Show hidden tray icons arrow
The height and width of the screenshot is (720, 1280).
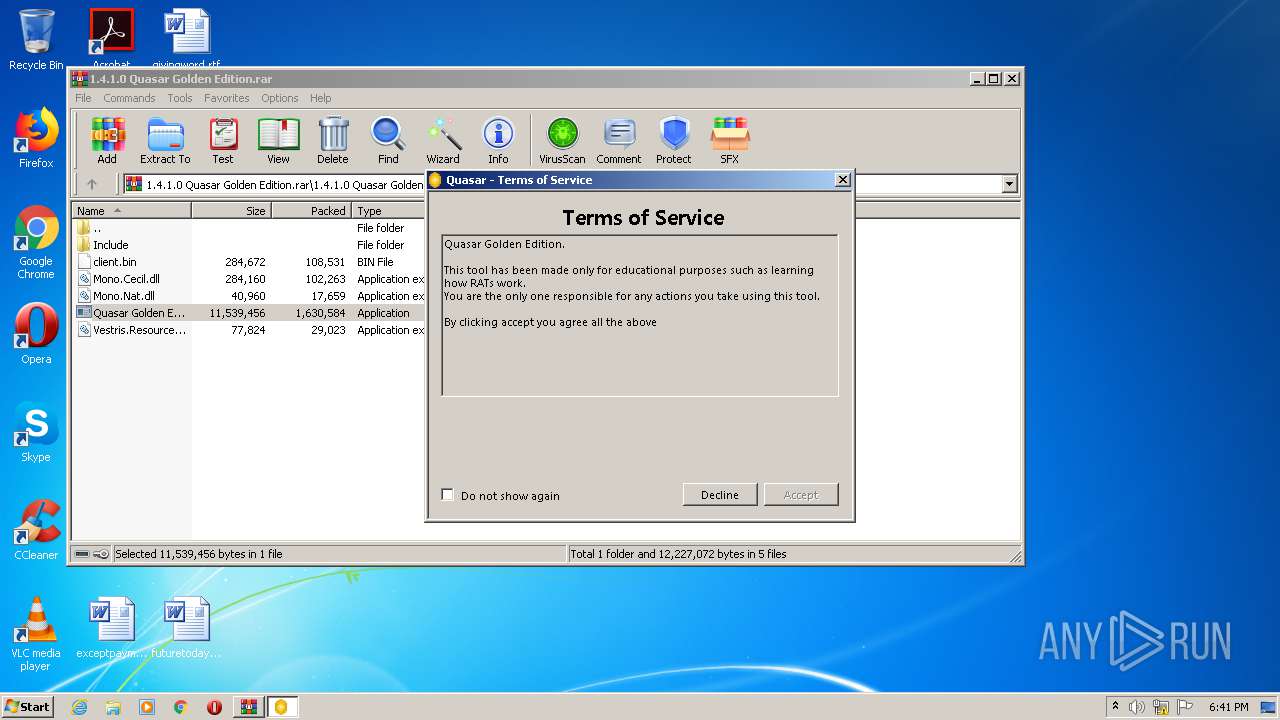tap(1115, 707)
